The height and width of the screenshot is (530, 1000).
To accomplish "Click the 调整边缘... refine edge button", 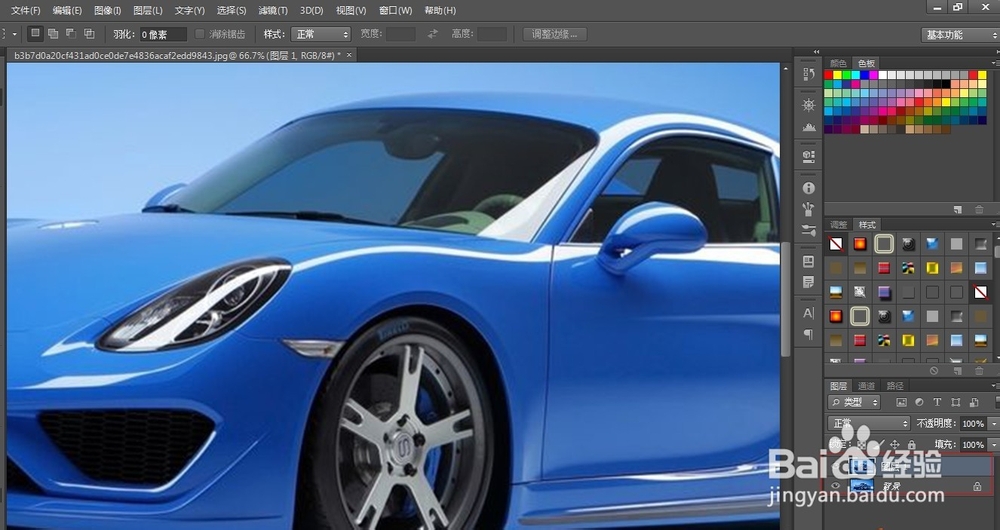I will [x=554, y=34].
